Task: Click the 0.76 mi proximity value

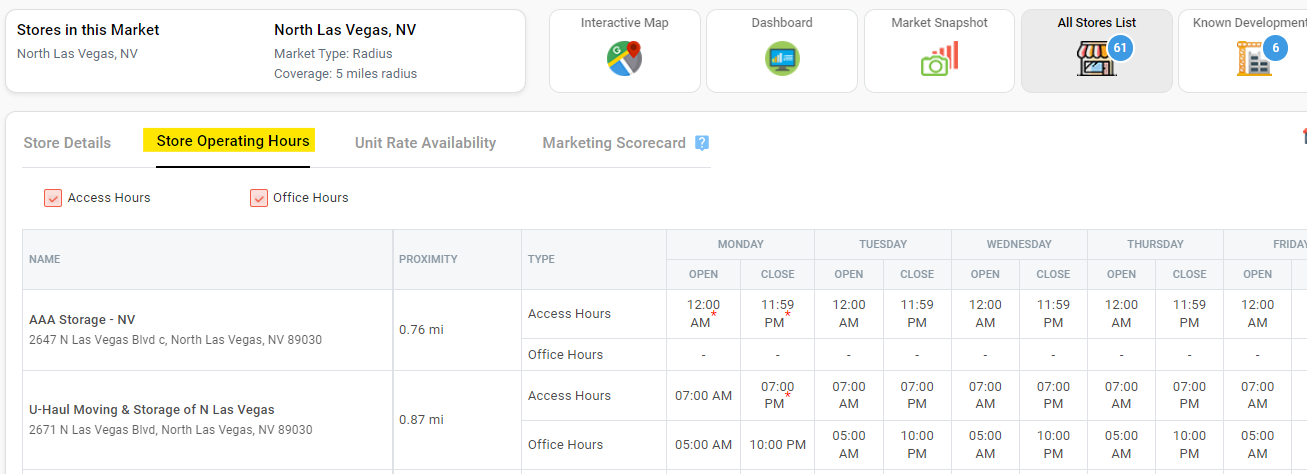Action: 421,330
